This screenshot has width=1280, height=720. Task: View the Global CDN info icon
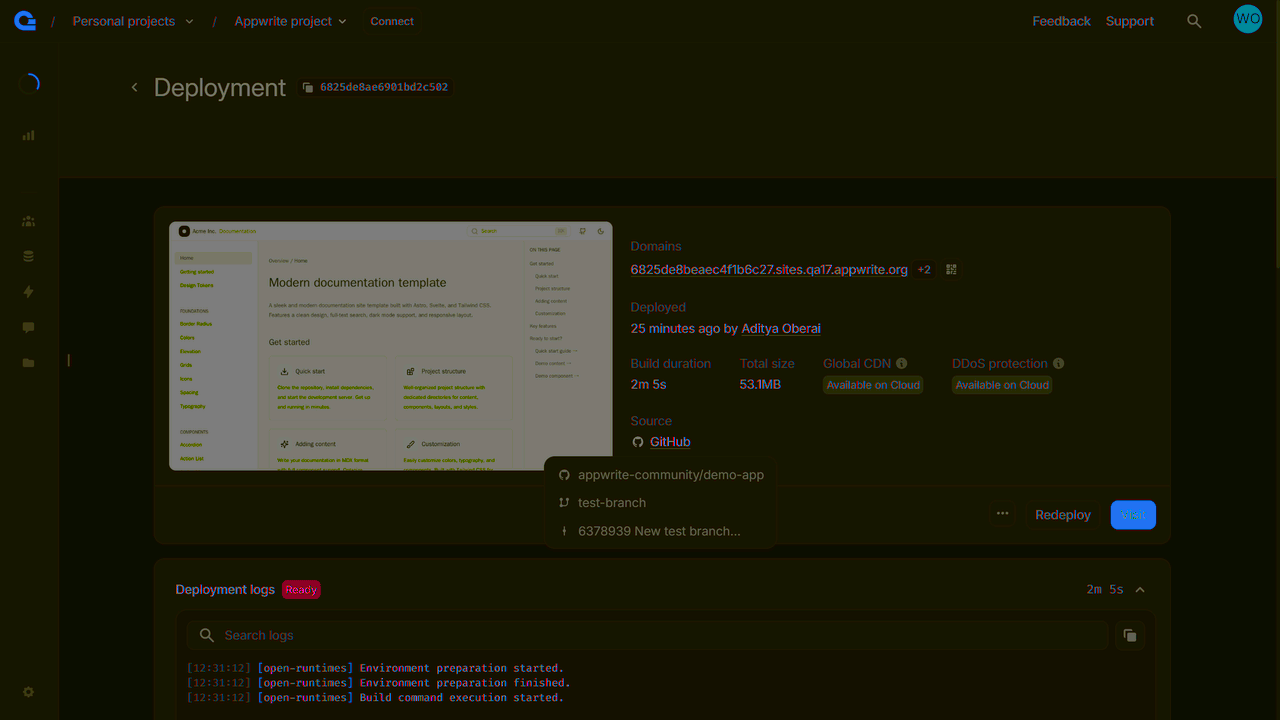coord(900,363)
